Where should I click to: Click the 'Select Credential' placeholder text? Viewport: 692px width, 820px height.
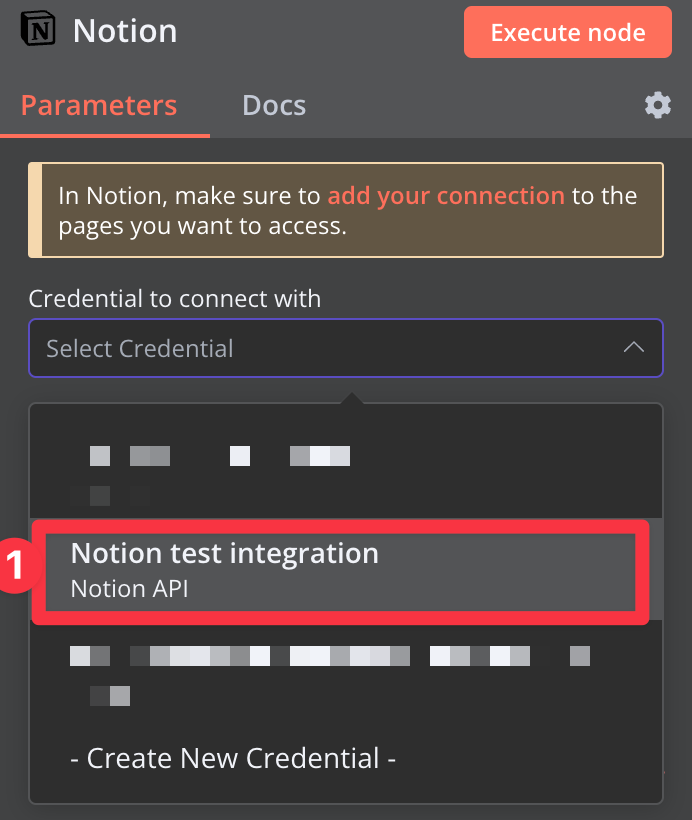[140, 349]
